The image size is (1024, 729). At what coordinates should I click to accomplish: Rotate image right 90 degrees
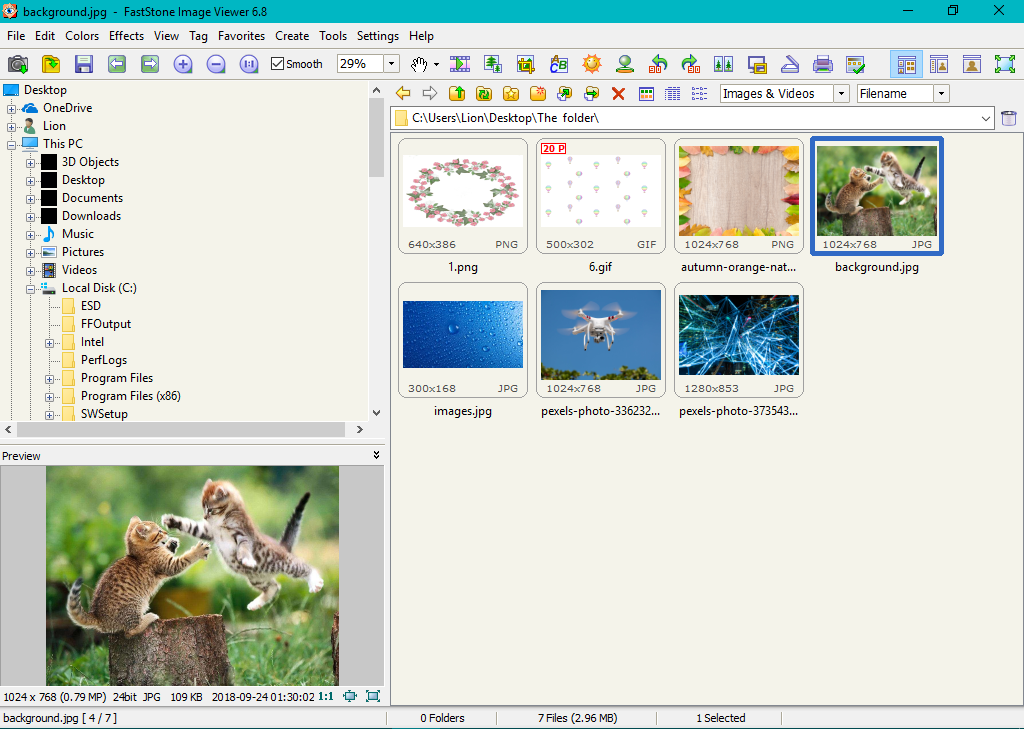(691, 64)
